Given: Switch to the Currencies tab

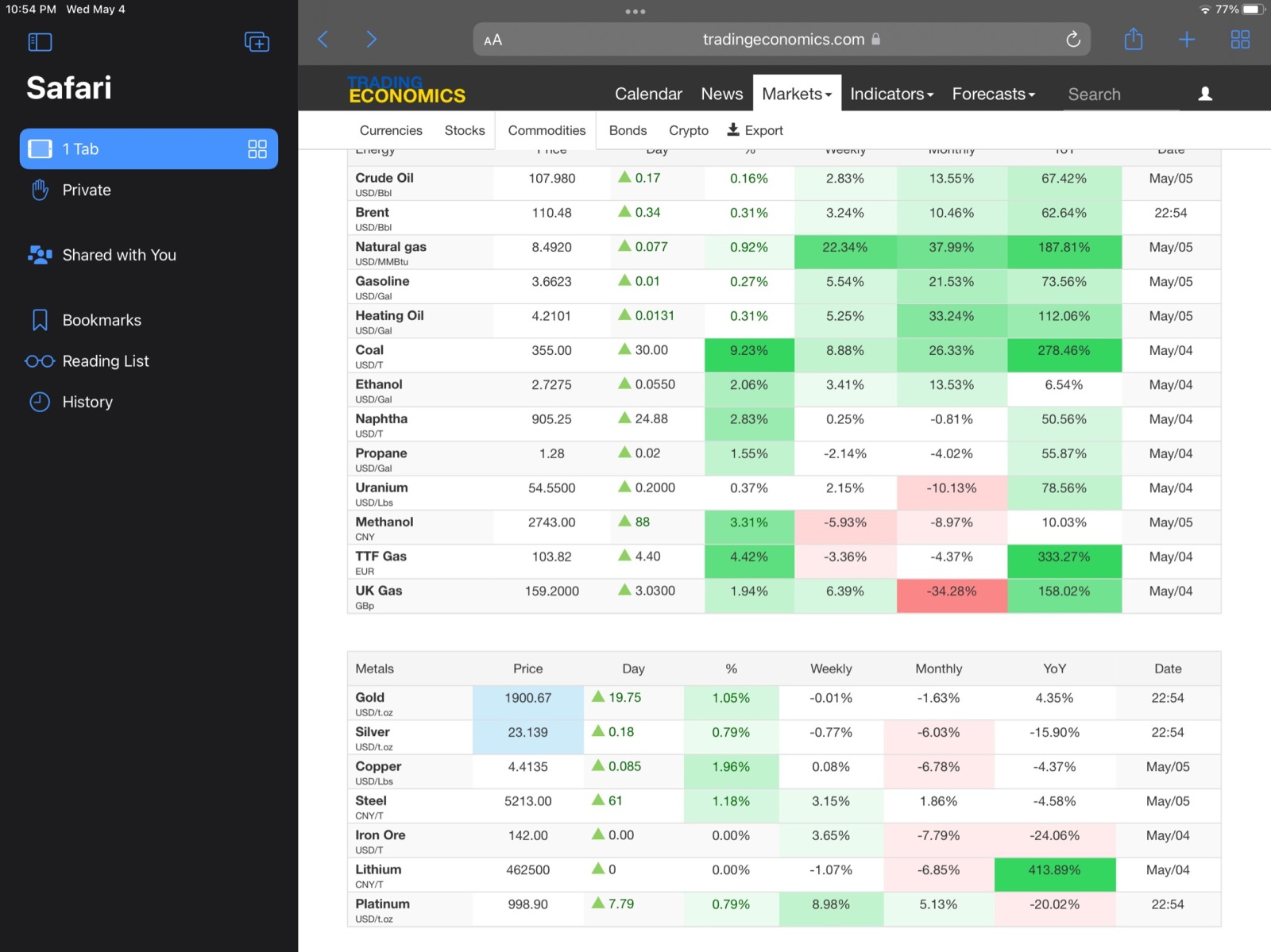Looking at the screenshot, I should [391, 130].
